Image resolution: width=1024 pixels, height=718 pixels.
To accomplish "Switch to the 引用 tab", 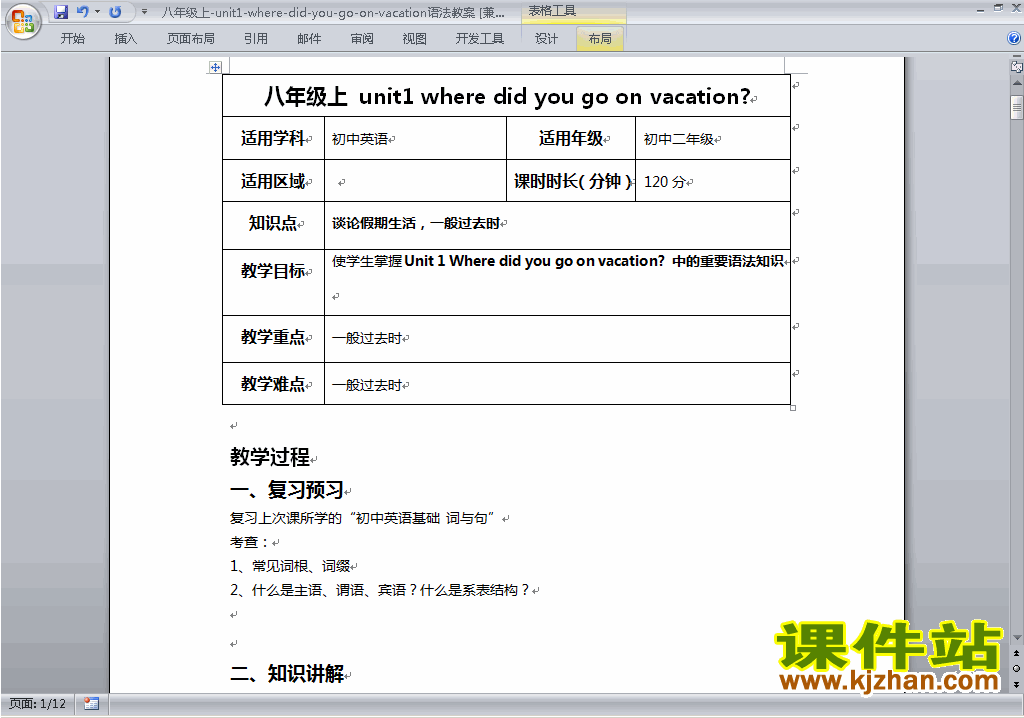I will [x=256, y=39].
